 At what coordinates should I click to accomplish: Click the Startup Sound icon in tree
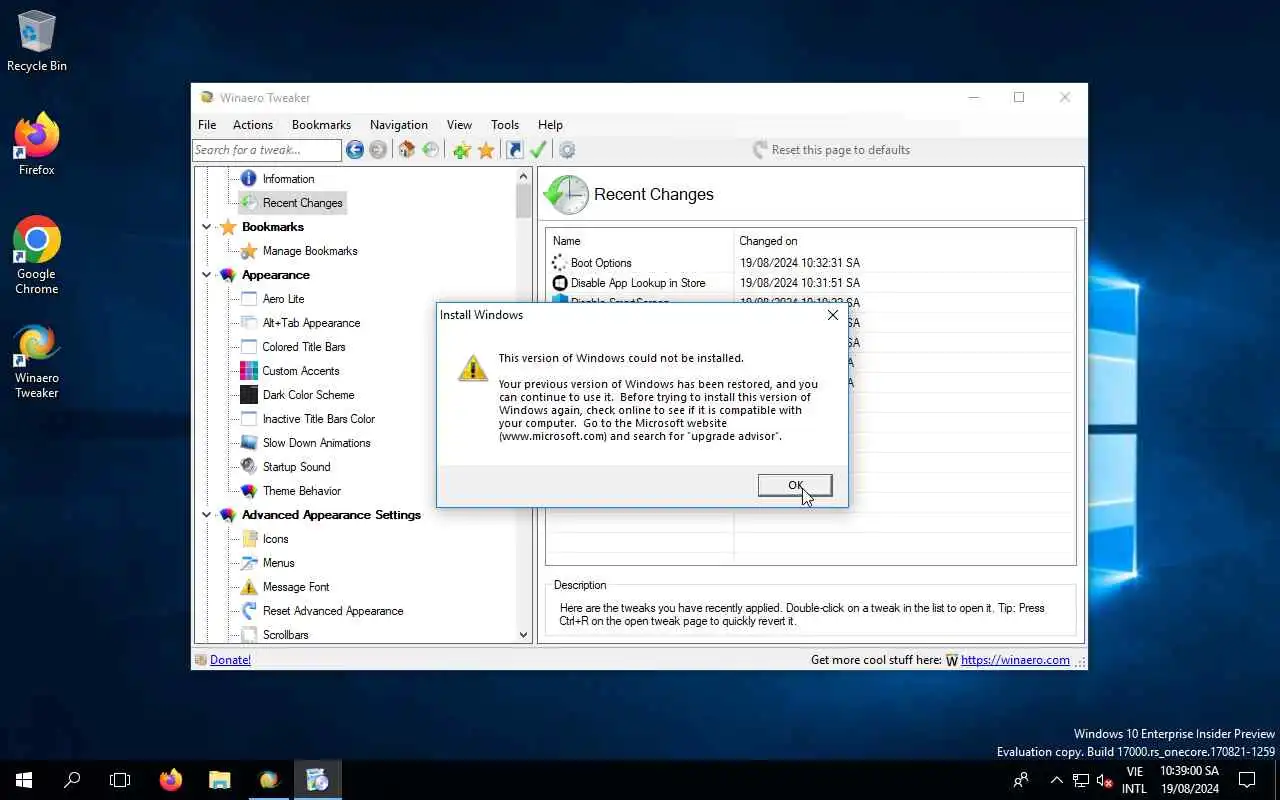click(248, 467)
